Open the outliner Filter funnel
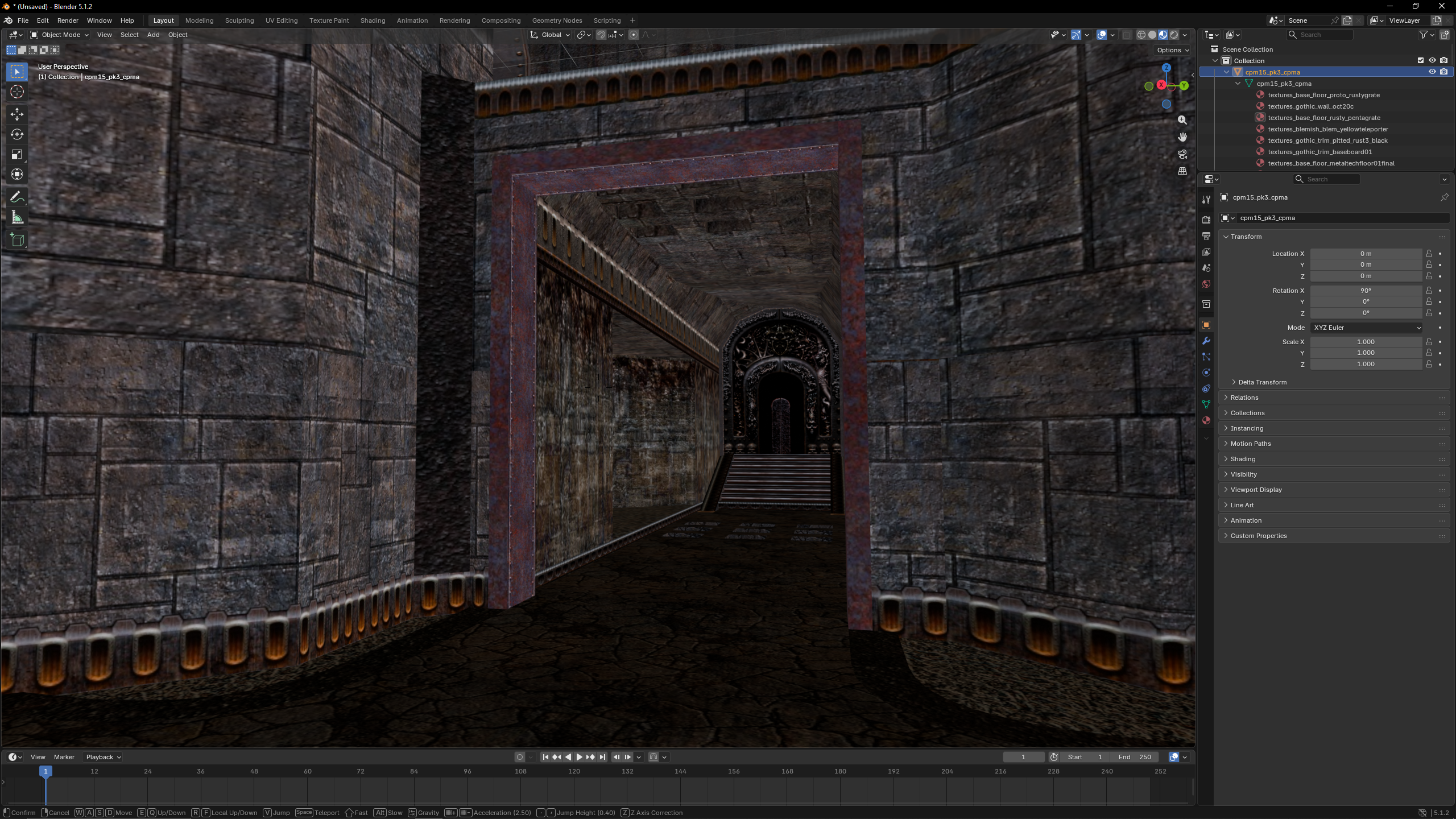Screen dimensions: 1456x819 coord(1423,35)
